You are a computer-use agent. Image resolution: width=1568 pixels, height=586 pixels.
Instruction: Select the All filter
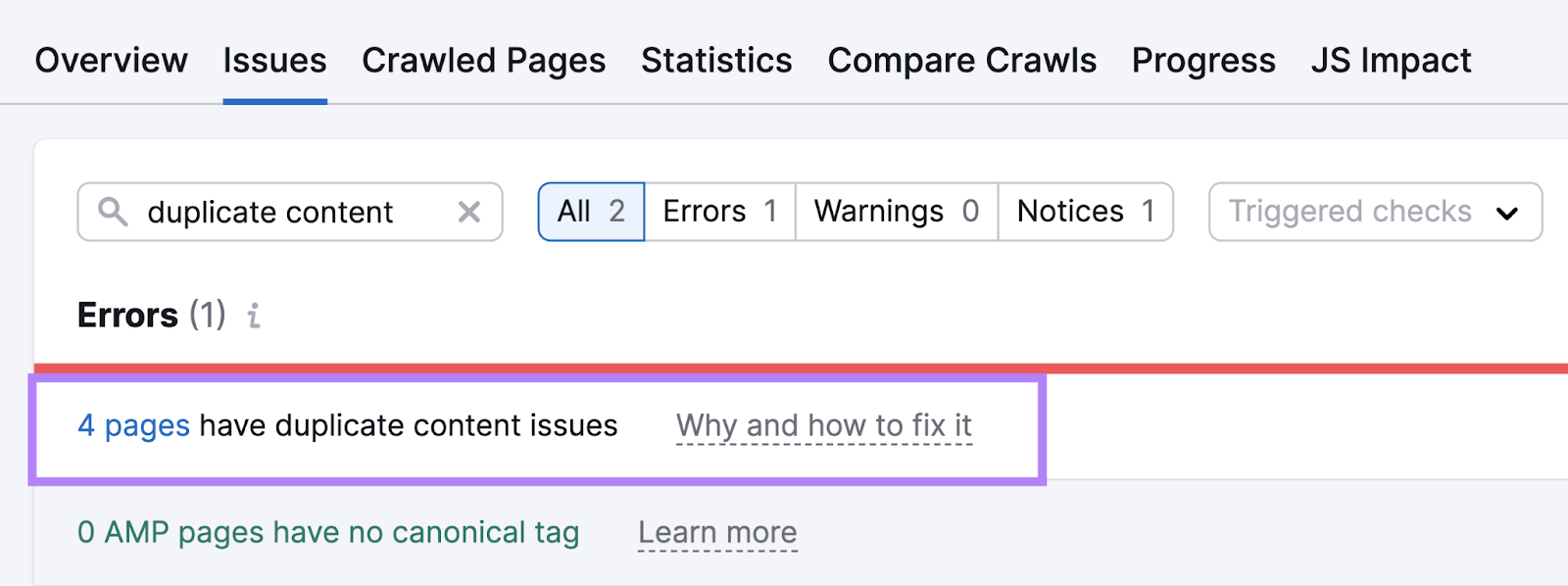(590, 212)
